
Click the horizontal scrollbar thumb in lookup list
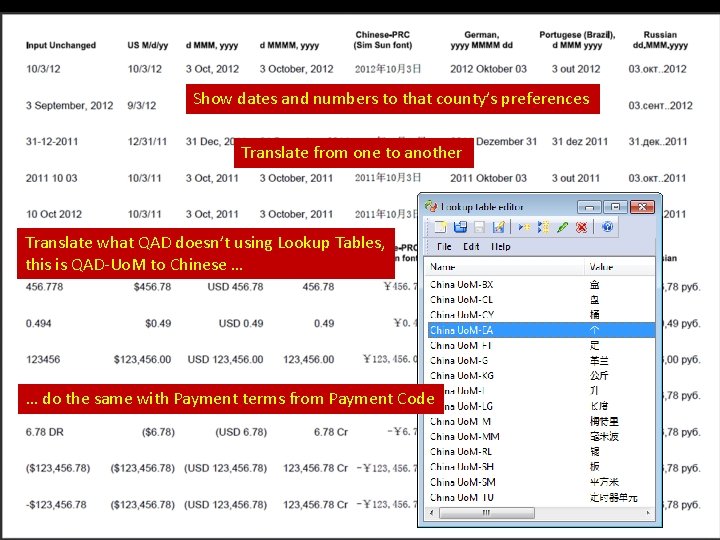pyautogui.click(x=486, y=513)
